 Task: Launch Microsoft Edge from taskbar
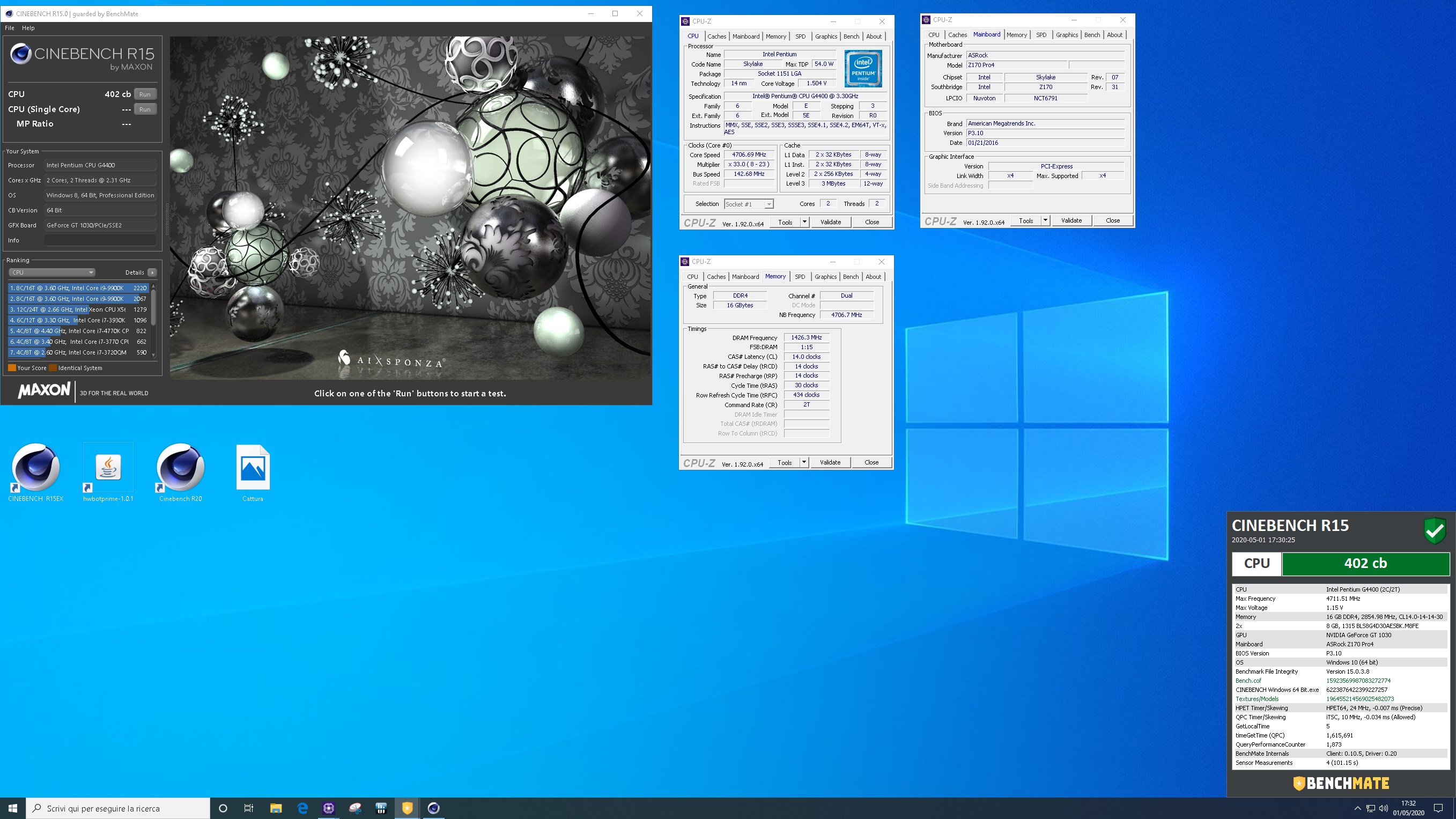(x=302, y=808)
